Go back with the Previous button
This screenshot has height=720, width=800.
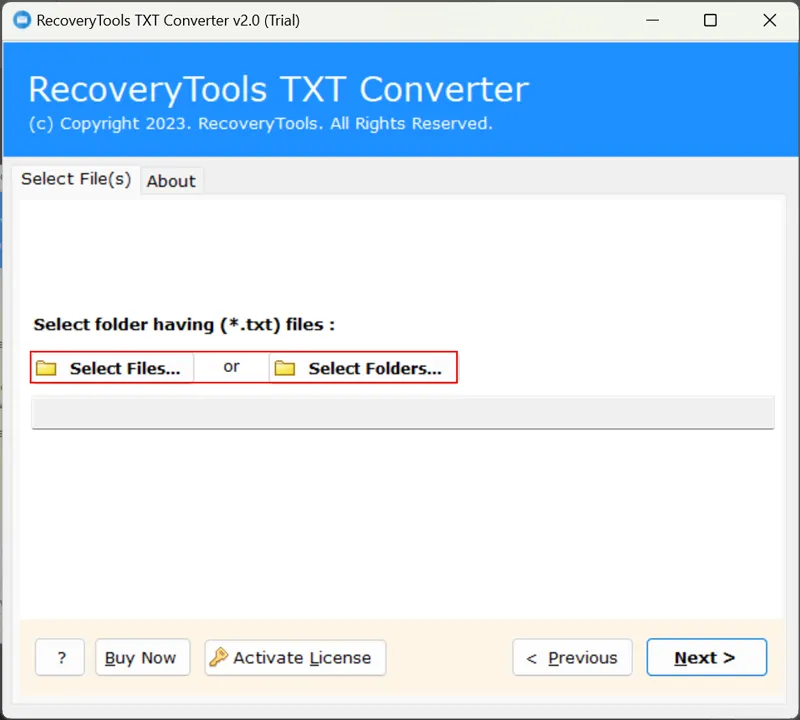572,657
